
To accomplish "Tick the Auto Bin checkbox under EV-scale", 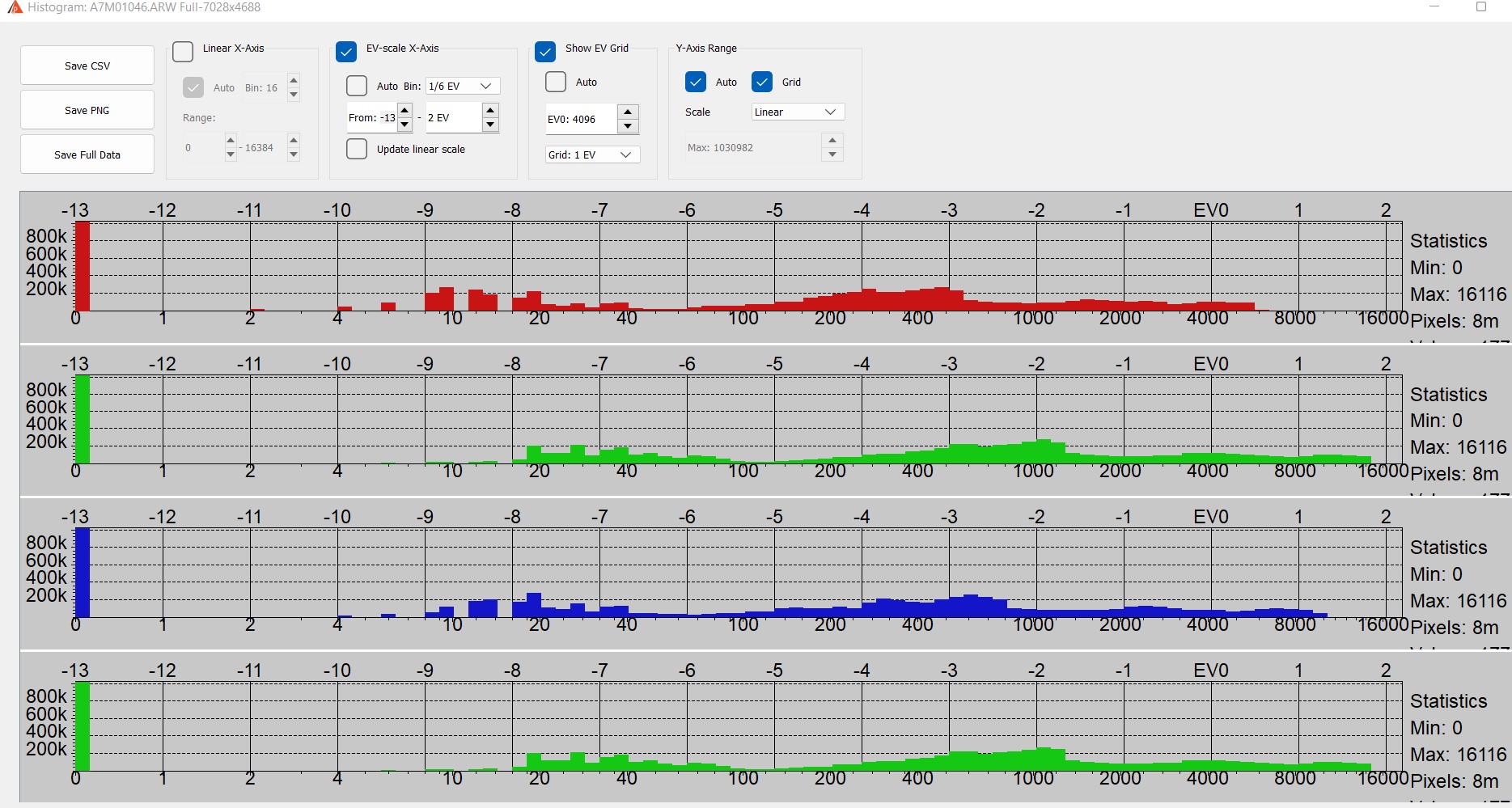I will [357, 86].
